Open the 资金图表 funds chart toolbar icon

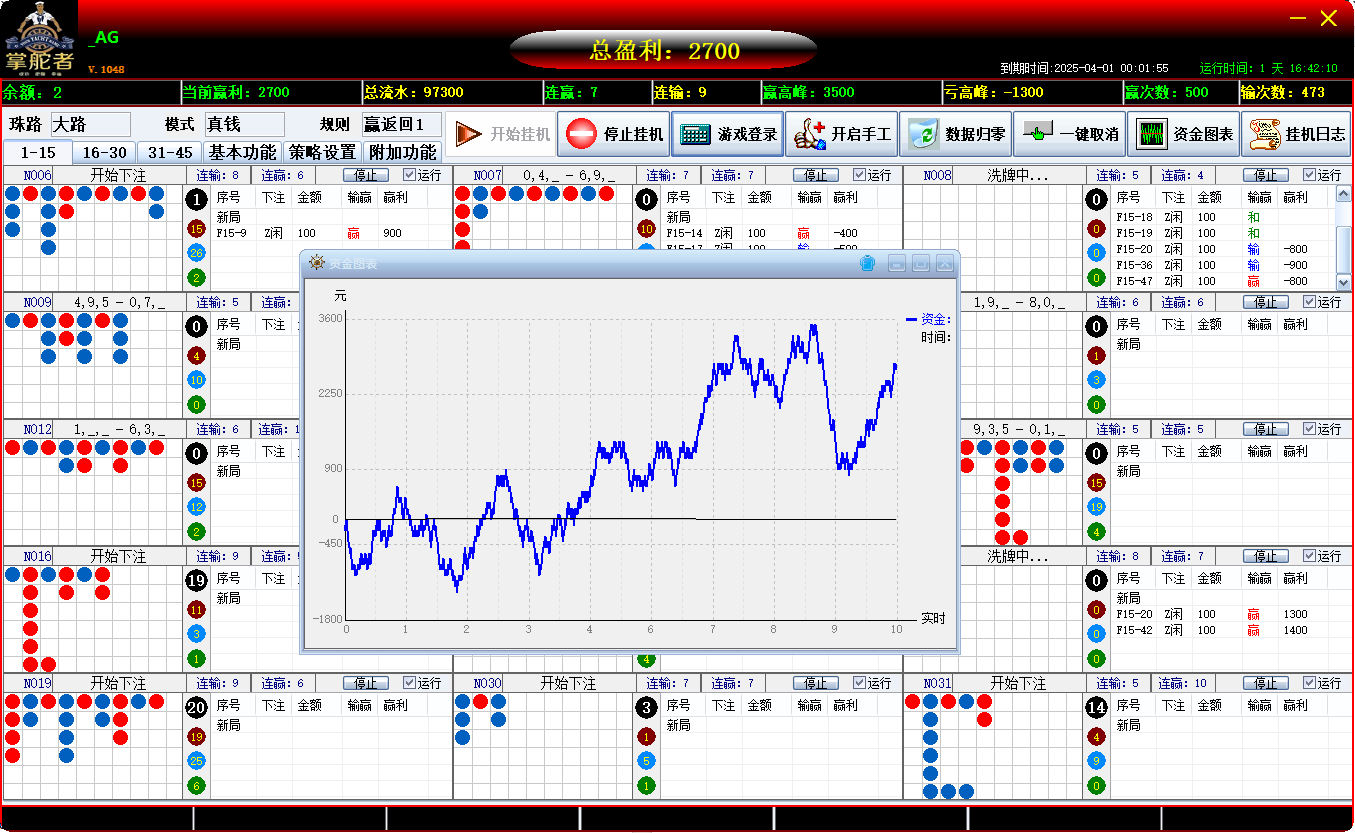pyautogui.click(x=1183, y=134)
